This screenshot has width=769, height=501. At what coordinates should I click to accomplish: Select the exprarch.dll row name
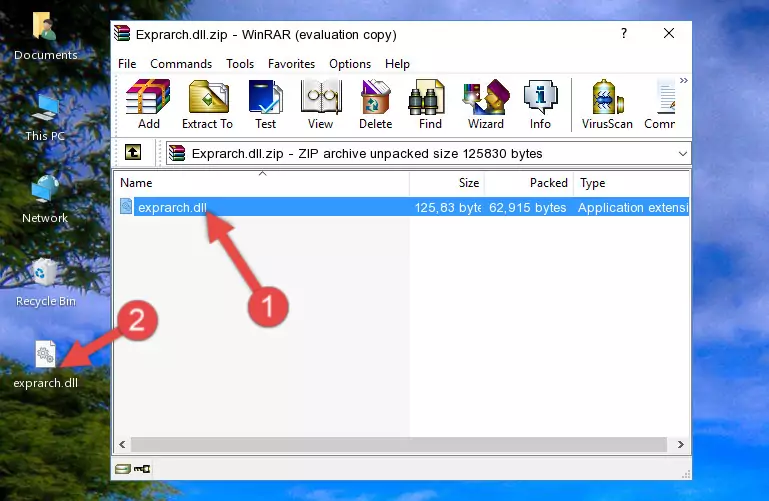point(173,207)
